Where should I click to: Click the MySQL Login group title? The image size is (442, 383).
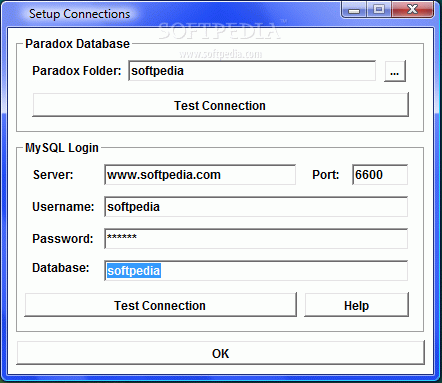(x=62, y=148)
